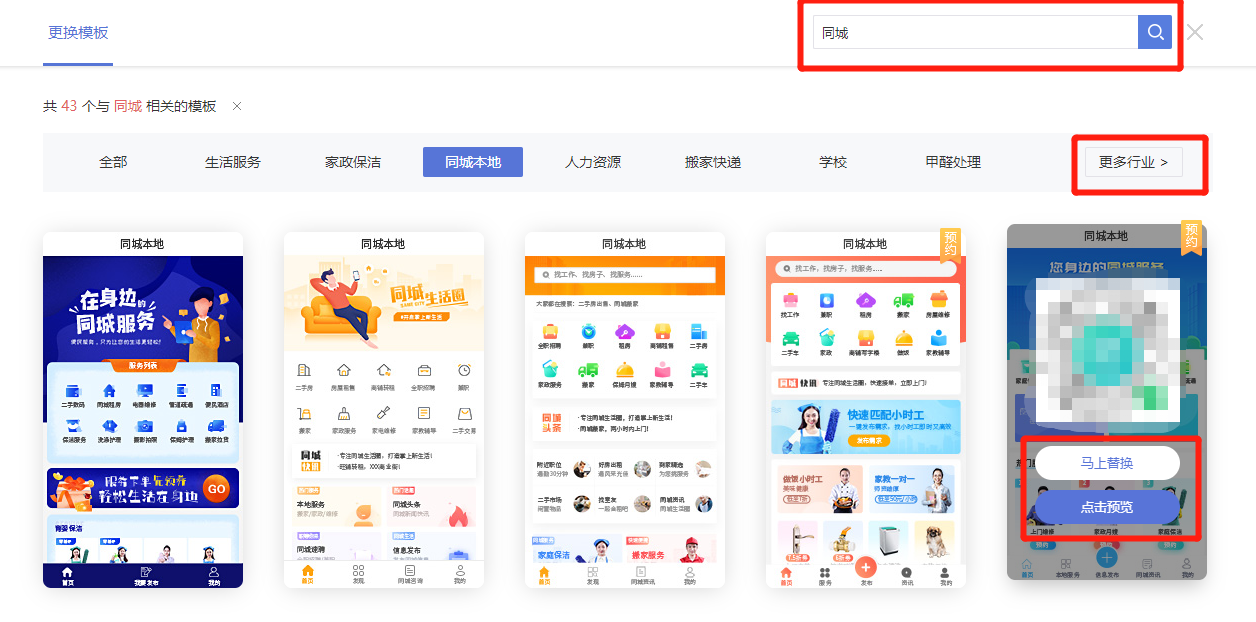Click the 点击预览 button on the hovered template

tap(1107, 507)
